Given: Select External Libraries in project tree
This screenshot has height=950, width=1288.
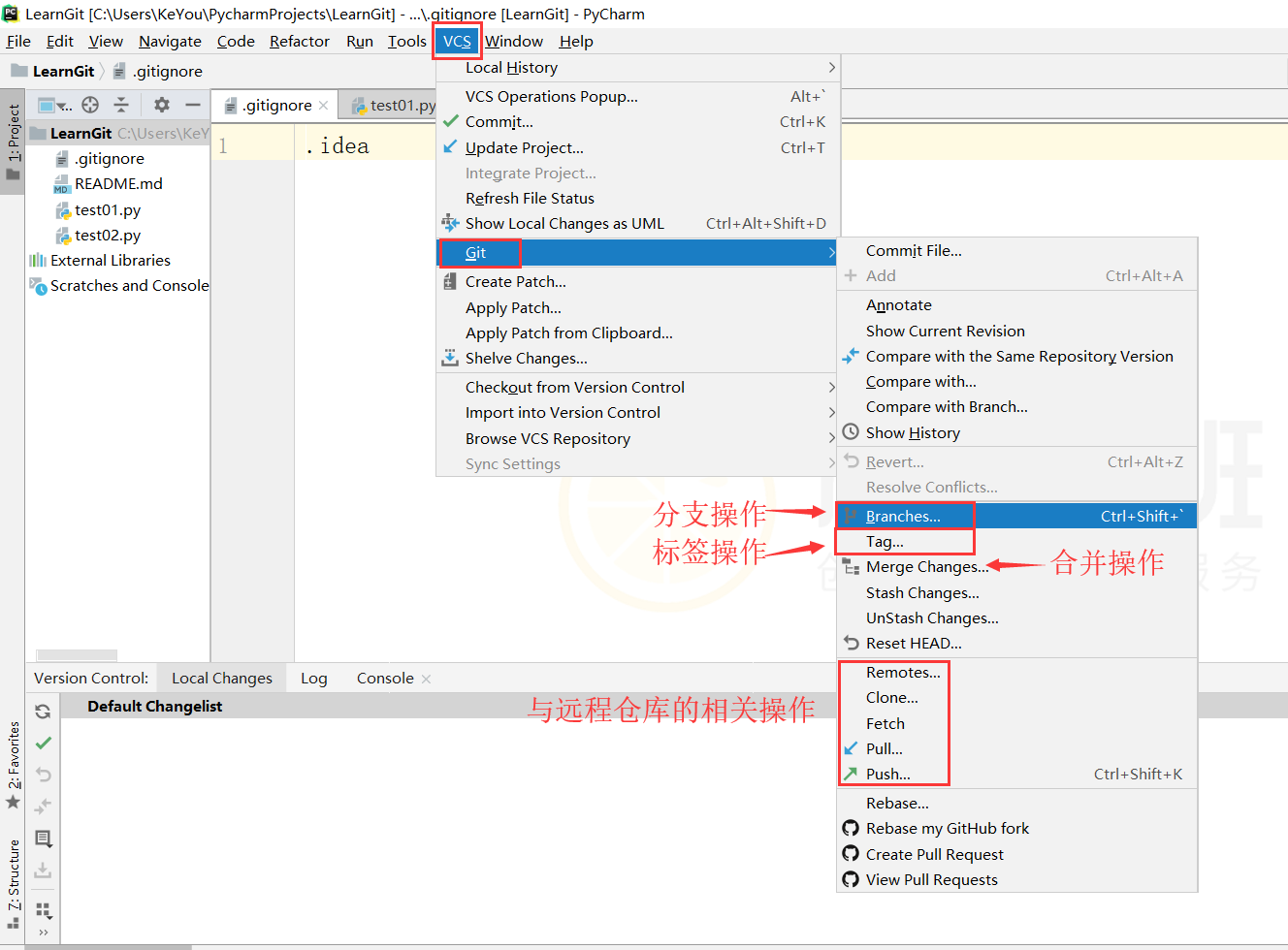Looking at the screenshot, I should pyautogui.click(x=100, y=261).
